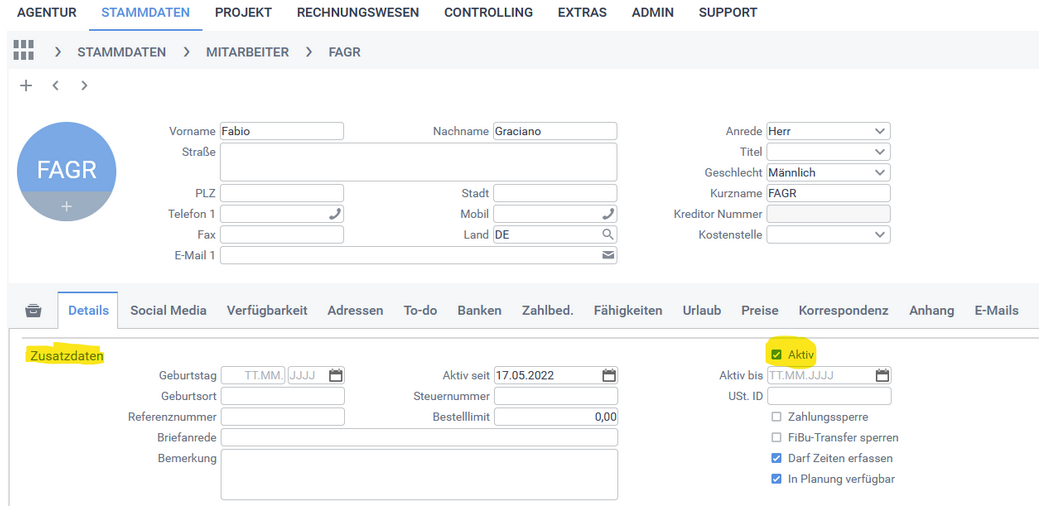1044x513 pixels.
Task: Navigate to Mitarbeiter breadcrumb link
Action: point(247,52)
